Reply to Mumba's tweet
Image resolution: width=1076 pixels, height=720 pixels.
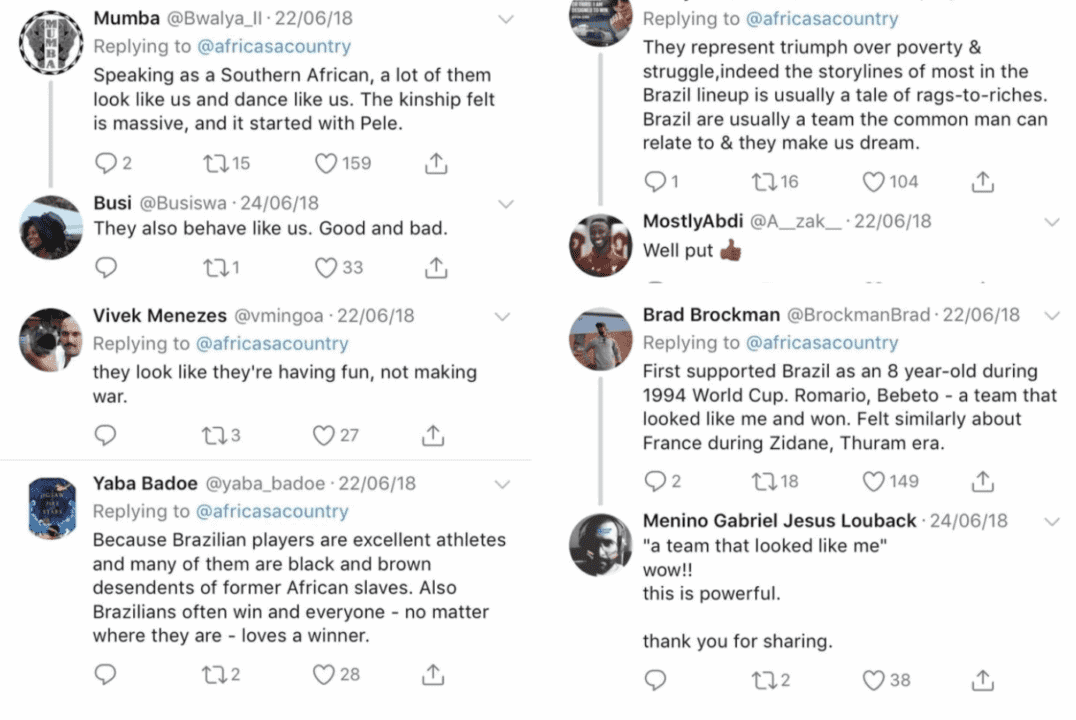coord(105,163)
